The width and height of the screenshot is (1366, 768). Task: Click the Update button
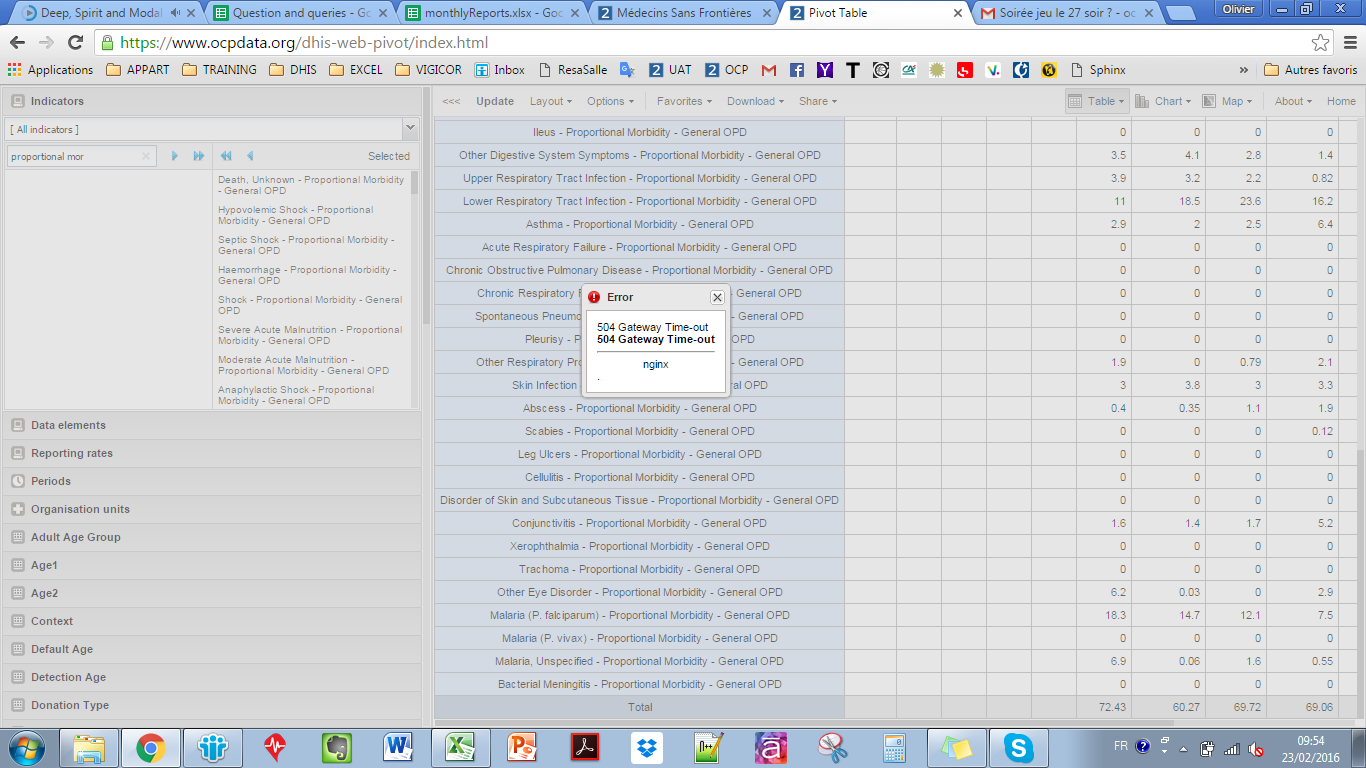(495, 101)
